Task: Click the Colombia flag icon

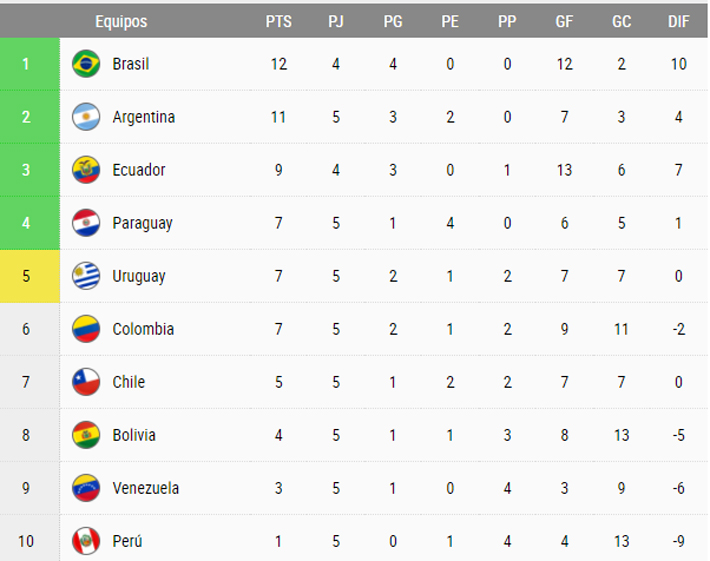Action: point(86,329)
